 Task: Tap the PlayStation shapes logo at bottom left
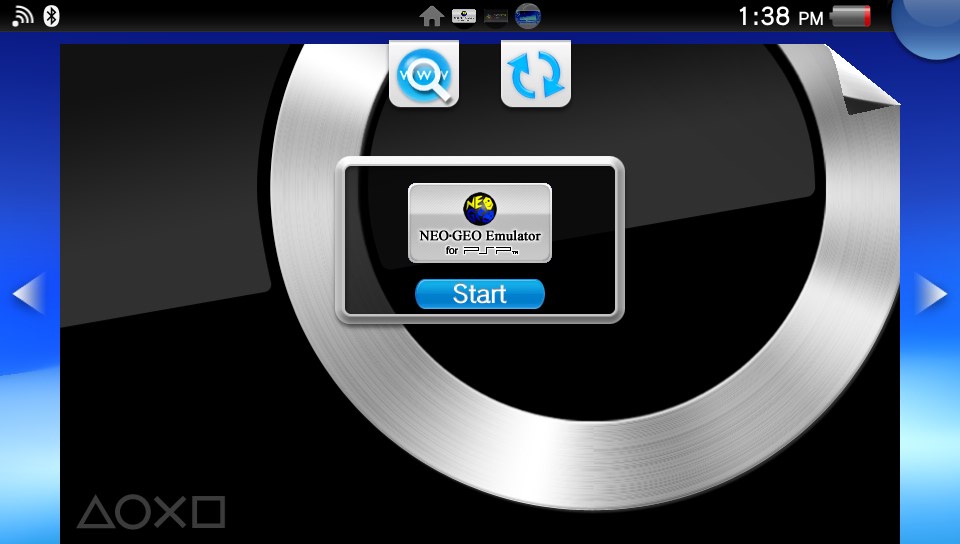click(151, 512)
